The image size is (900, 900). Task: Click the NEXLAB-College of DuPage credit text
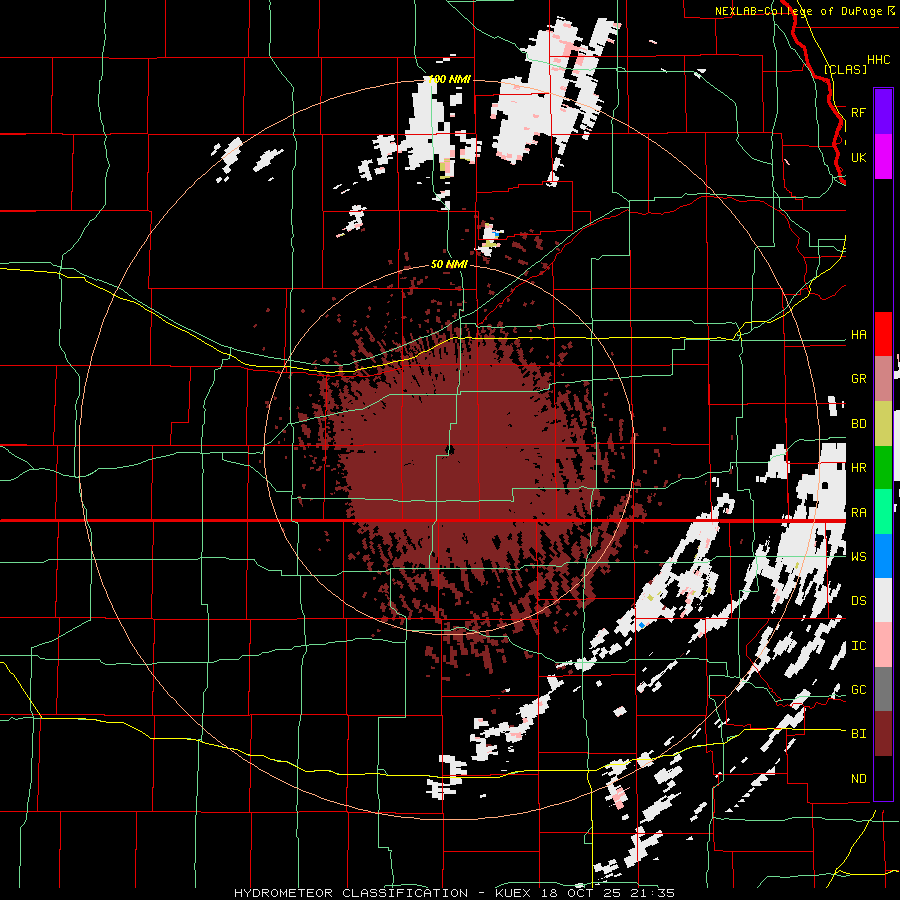797,11
